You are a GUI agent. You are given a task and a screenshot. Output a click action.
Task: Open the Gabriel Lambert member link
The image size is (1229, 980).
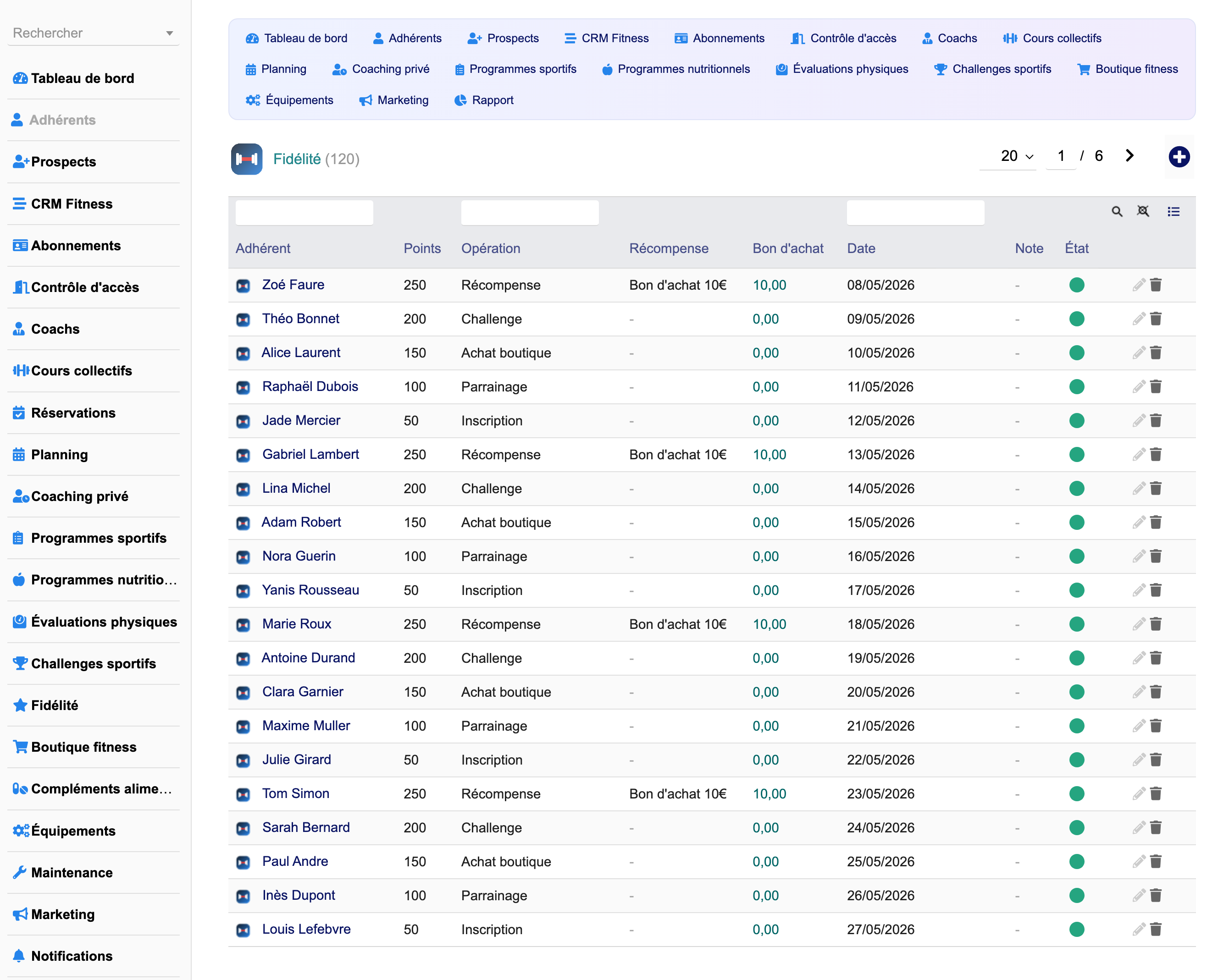point(310,454)
